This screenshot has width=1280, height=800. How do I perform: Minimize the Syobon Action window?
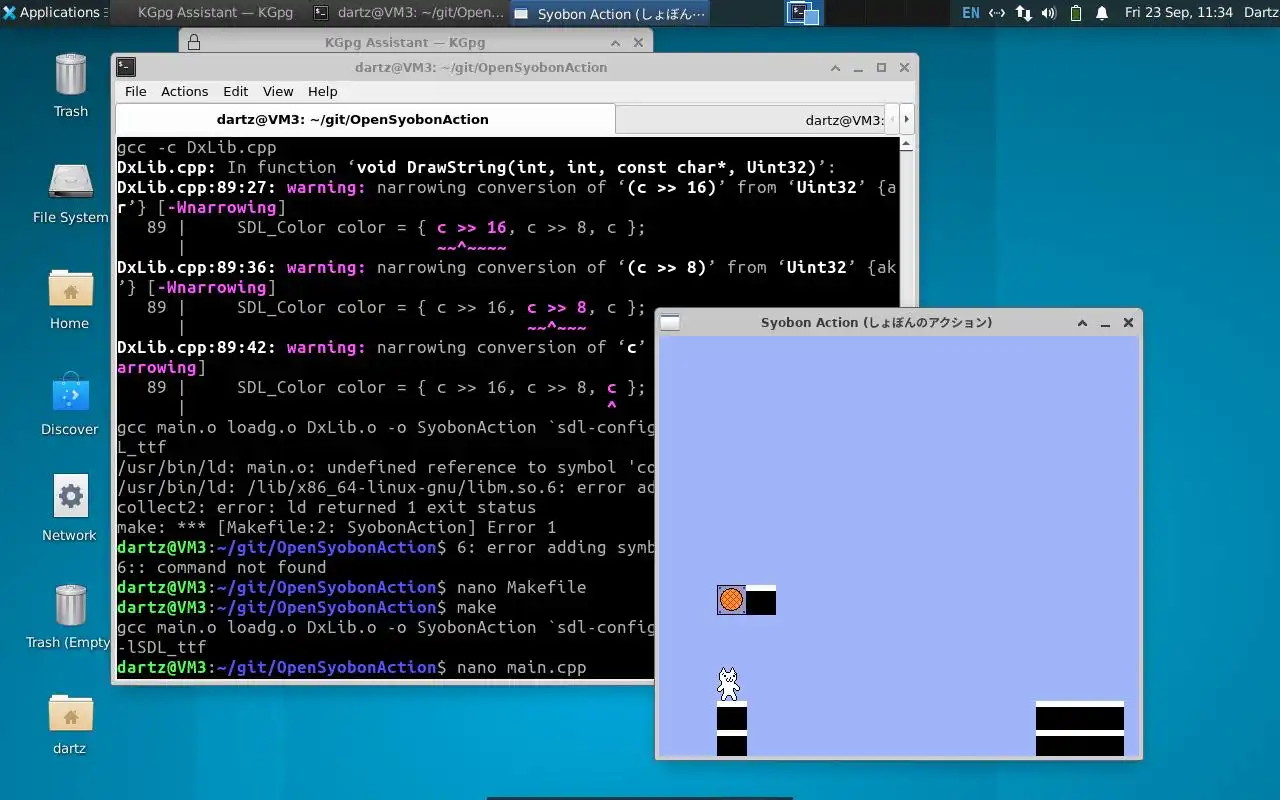tap(1105, 322)
